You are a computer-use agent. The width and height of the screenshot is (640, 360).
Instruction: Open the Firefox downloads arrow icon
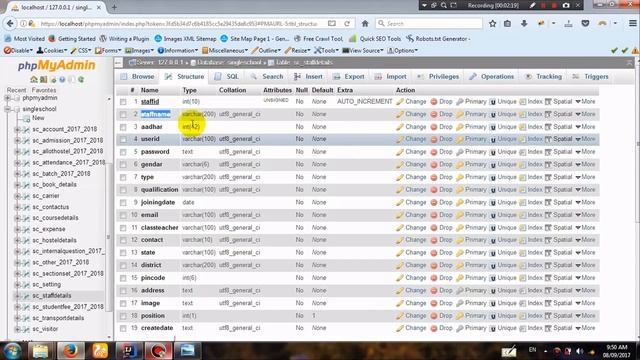tap(524, 24)
